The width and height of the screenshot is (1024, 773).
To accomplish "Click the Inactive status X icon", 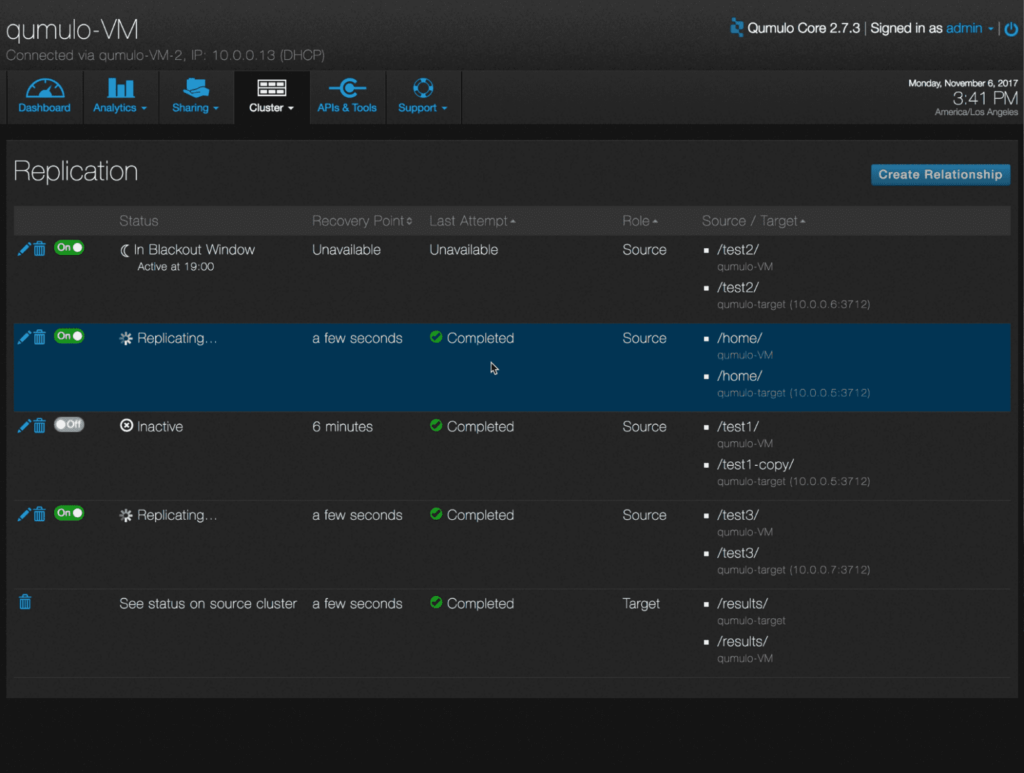I will [x=127, y=426].
